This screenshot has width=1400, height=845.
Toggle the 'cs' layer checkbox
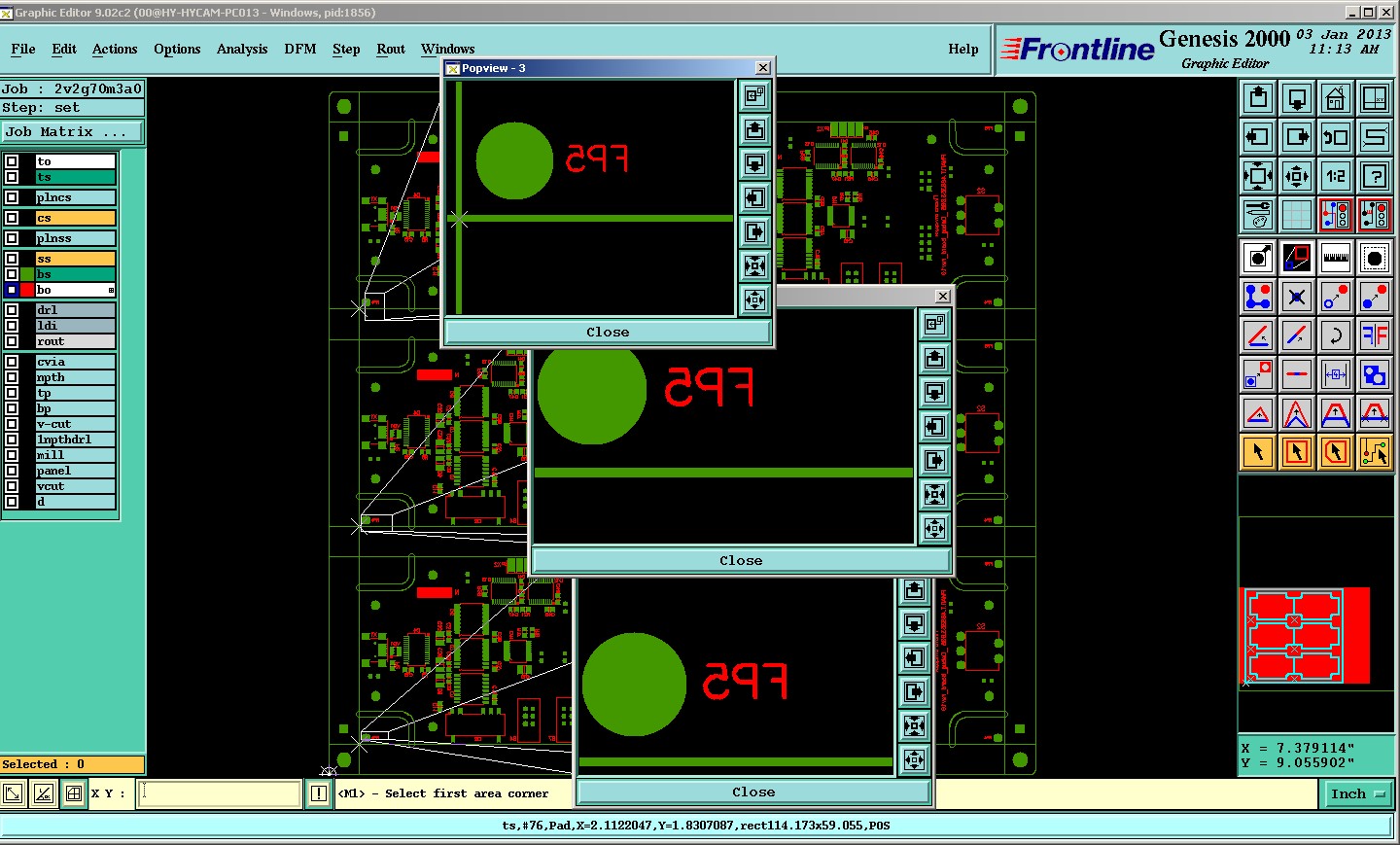(13, 218)
